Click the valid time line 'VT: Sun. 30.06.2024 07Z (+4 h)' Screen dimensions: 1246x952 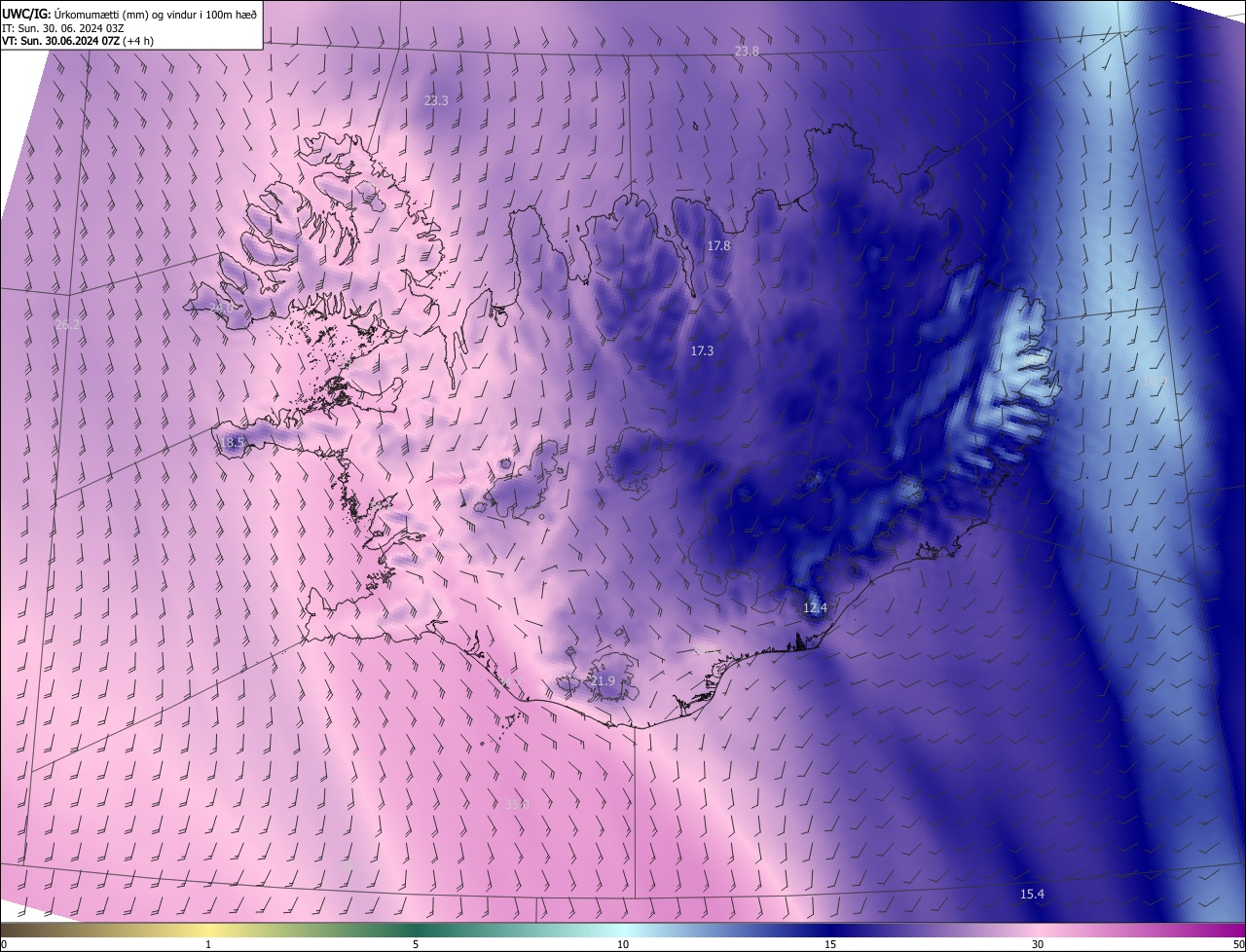pos(77,41)
